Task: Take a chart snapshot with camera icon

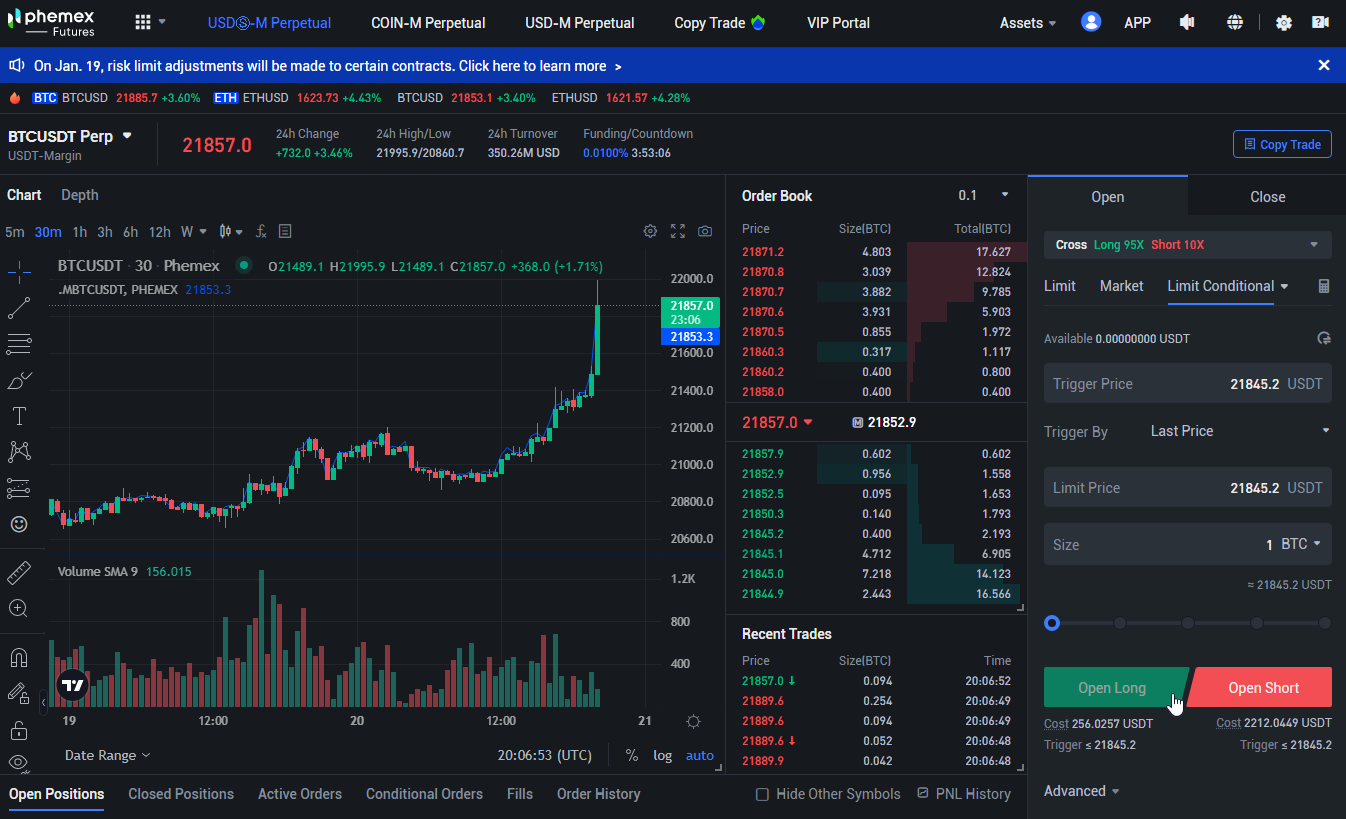Action: 705,231
